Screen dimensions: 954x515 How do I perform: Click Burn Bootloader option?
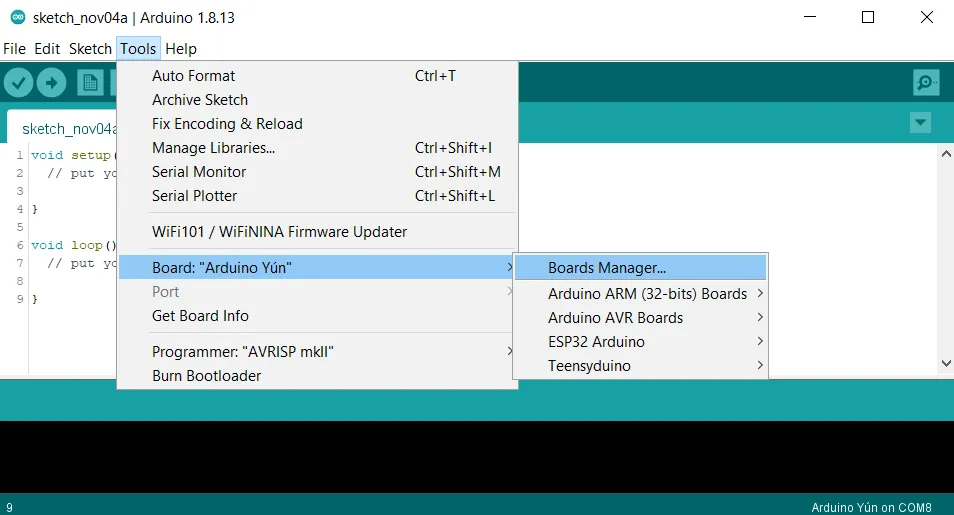(x=206, y=376)
